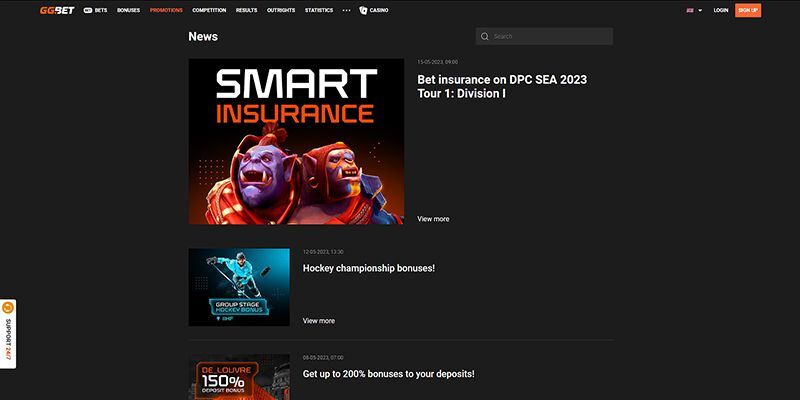Screen dimensions: 800x400
Task: Select the Promotions tab
Action: [165, 10]
